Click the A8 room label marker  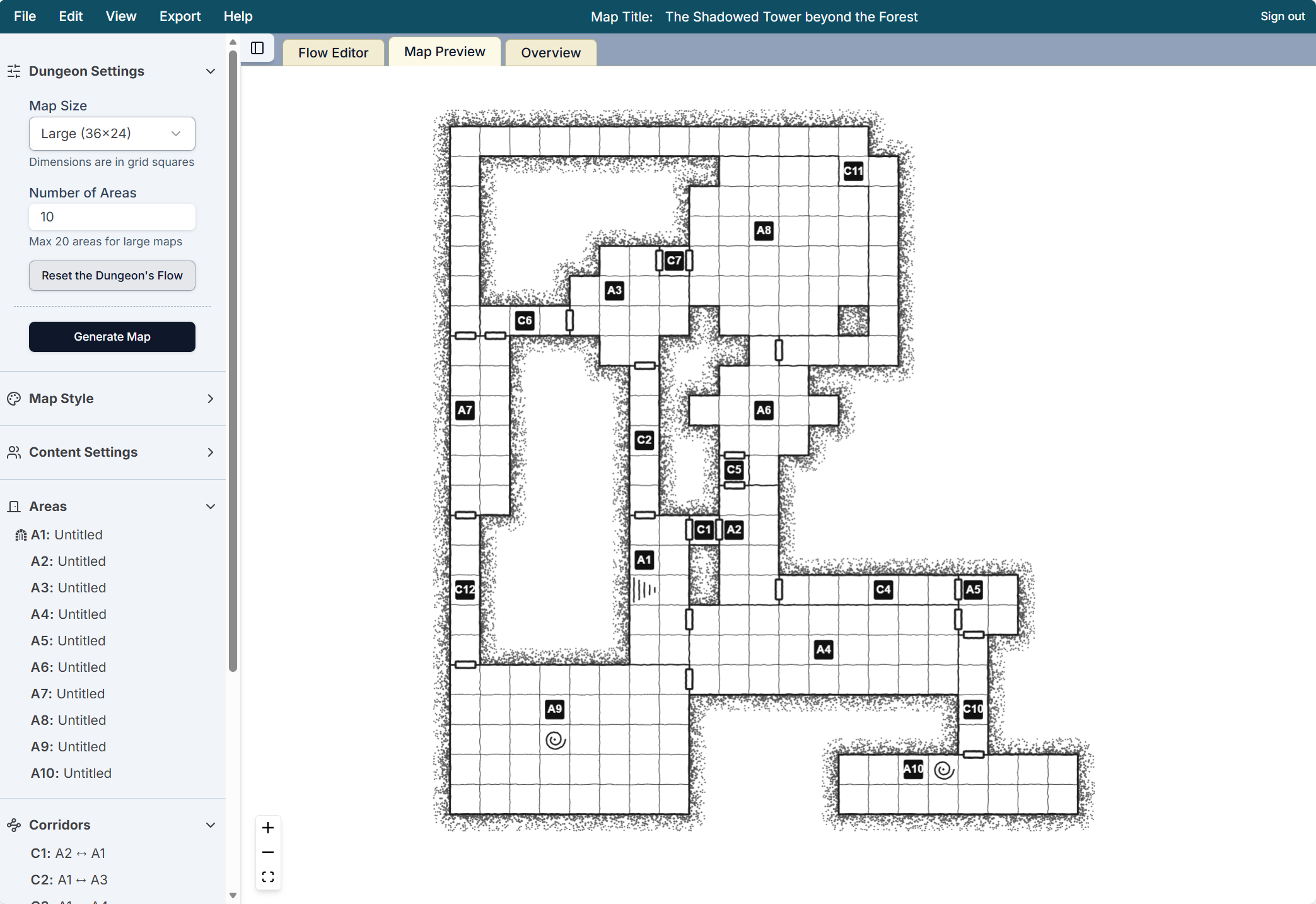(x=764, y=230)
